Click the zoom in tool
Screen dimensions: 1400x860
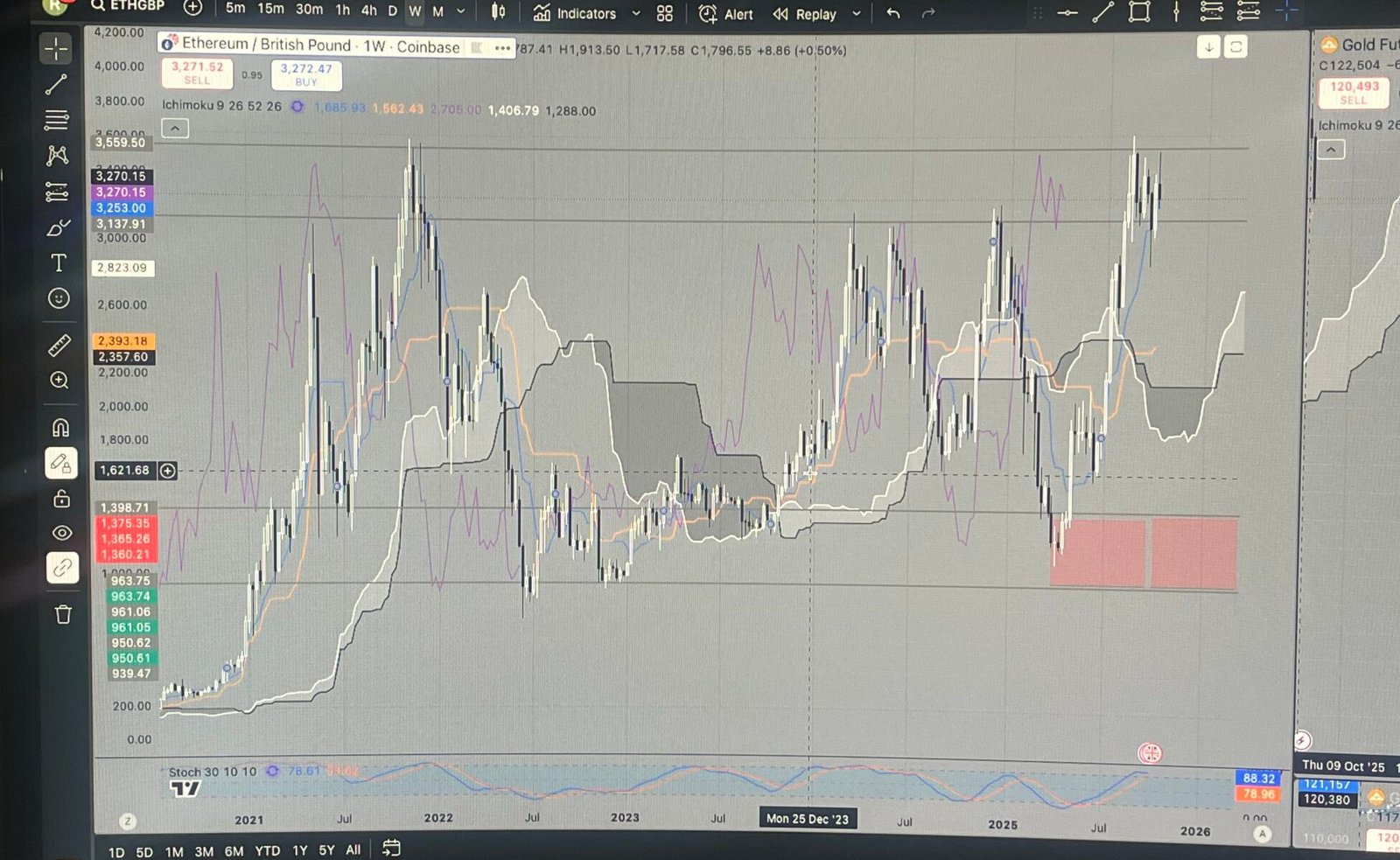[x=59, y=381]
